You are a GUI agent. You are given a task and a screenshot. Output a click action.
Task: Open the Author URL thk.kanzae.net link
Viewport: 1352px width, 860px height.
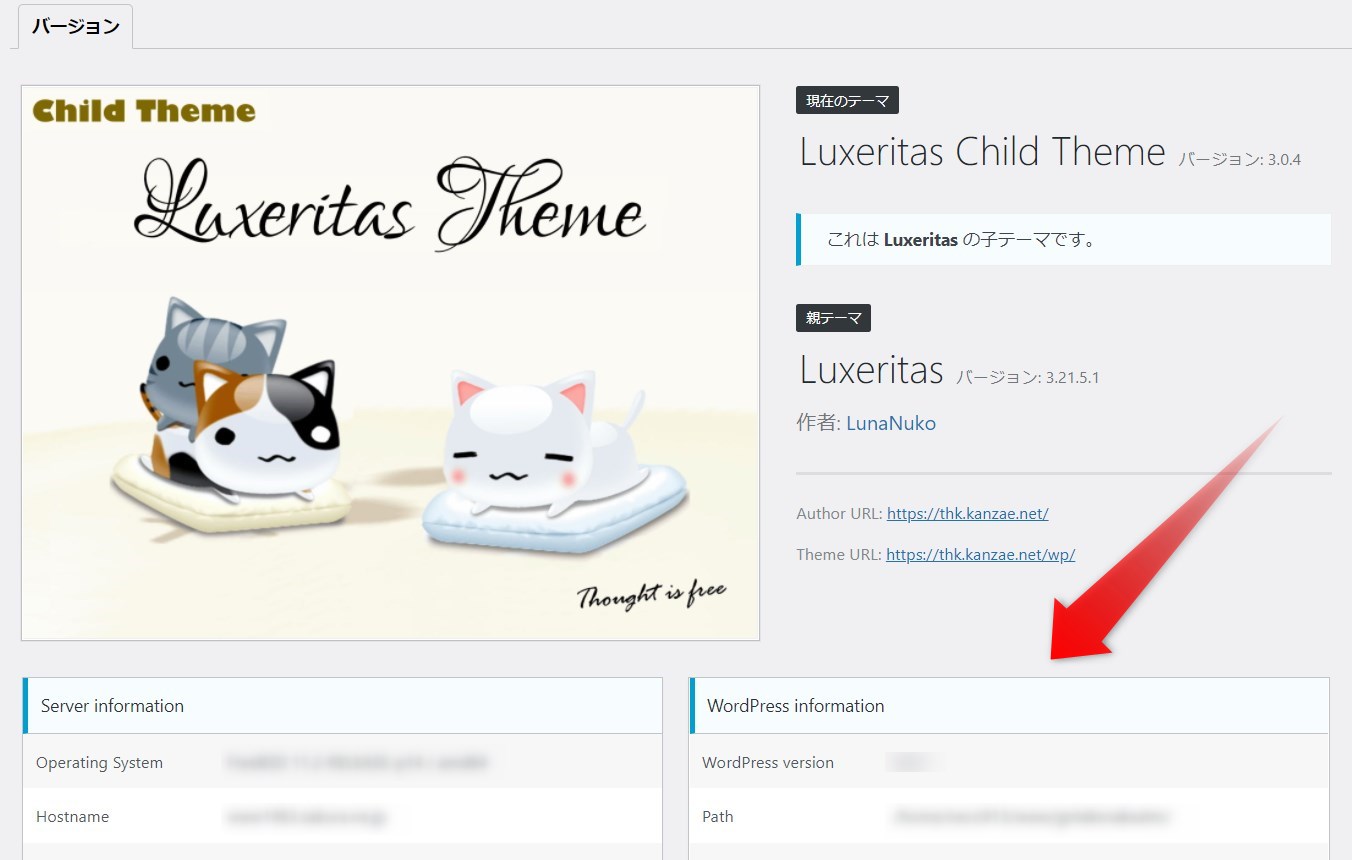click(967, 514)
